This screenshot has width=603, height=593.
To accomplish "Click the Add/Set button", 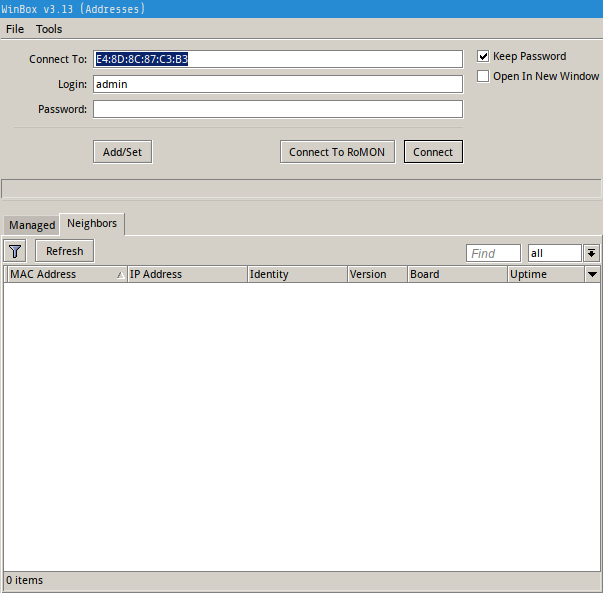I will tap(122, 152).
